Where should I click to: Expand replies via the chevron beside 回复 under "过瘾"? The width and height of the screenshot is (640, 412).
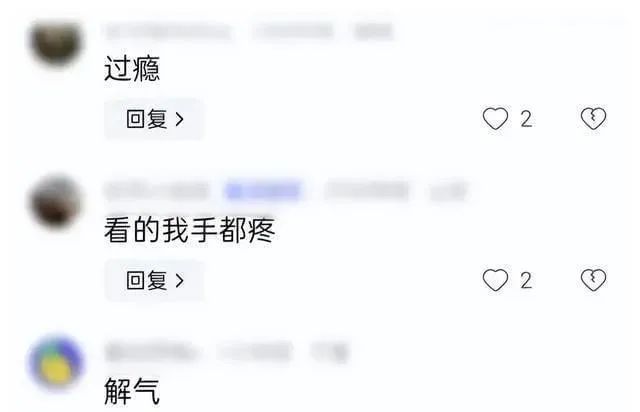pyautogui.click(x=179, y=119)
